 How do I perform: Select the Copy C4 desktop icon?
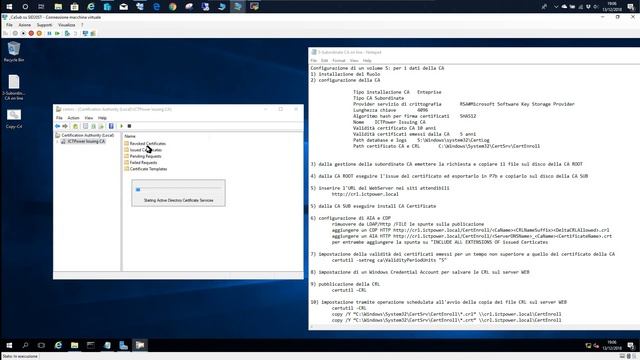(x=14, y=119)
